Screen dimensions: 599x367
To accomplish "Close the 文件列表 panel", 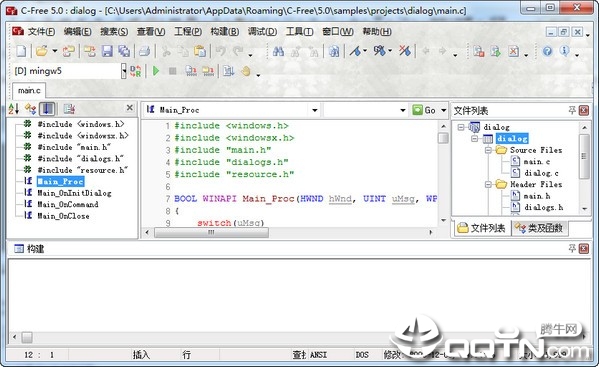I will [584, 110].
